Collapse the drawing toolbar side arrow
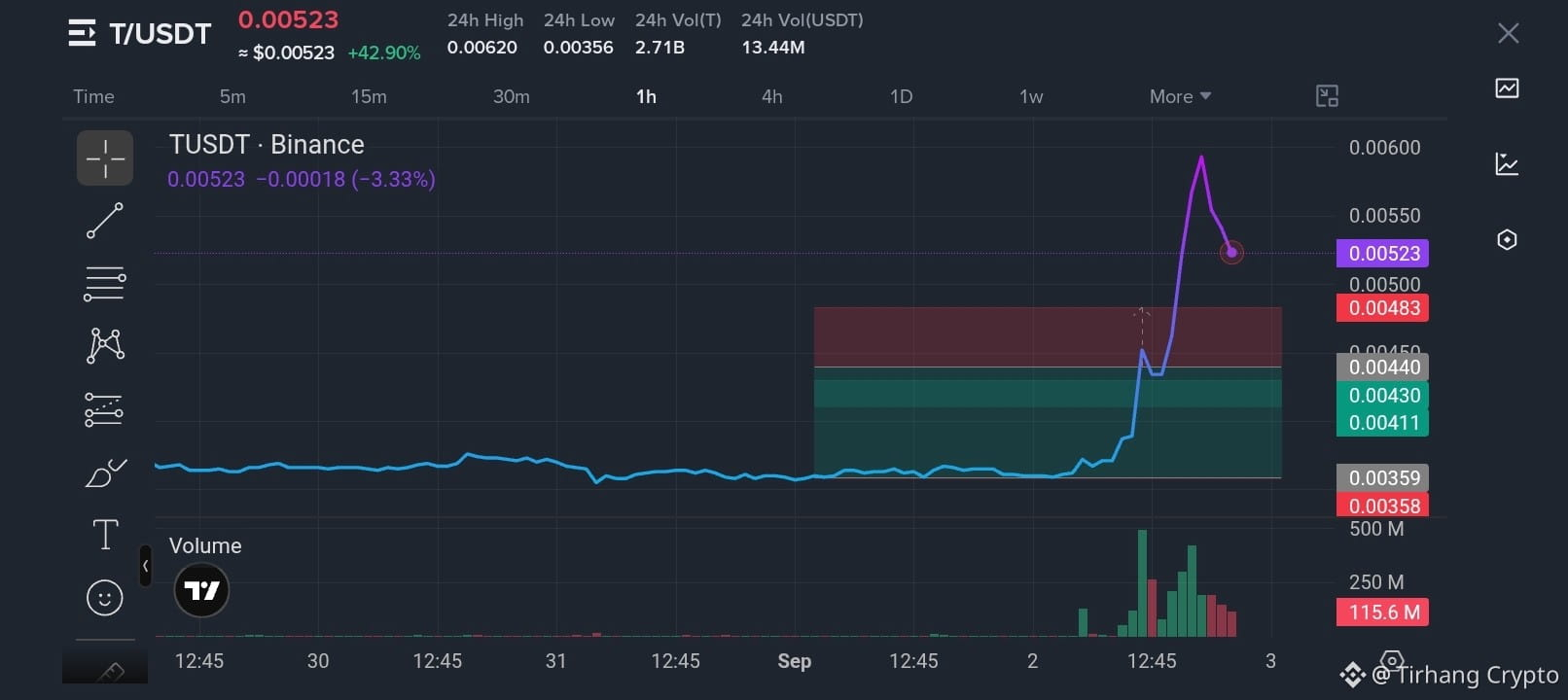1568x700 pixels. coord(145,566)
